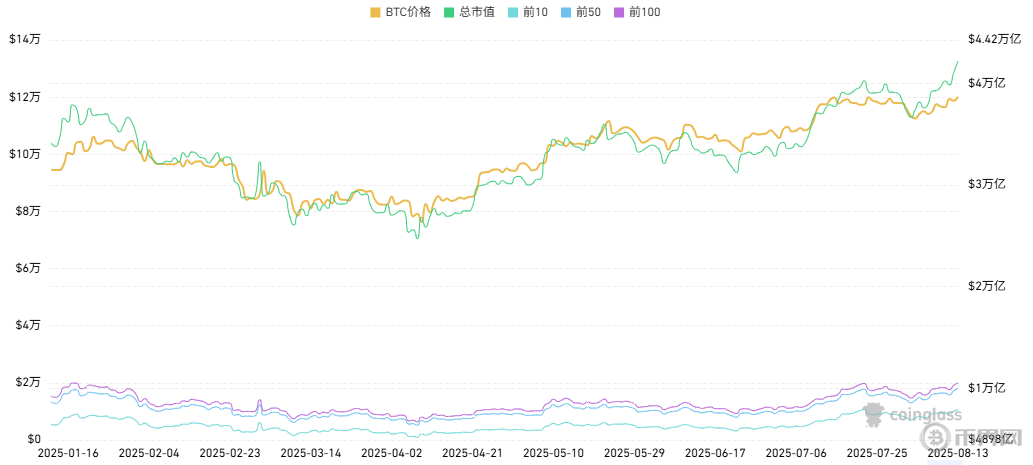Toggle the BTC价格 series legend label
Screen dimensions: 1033x465
408,12
